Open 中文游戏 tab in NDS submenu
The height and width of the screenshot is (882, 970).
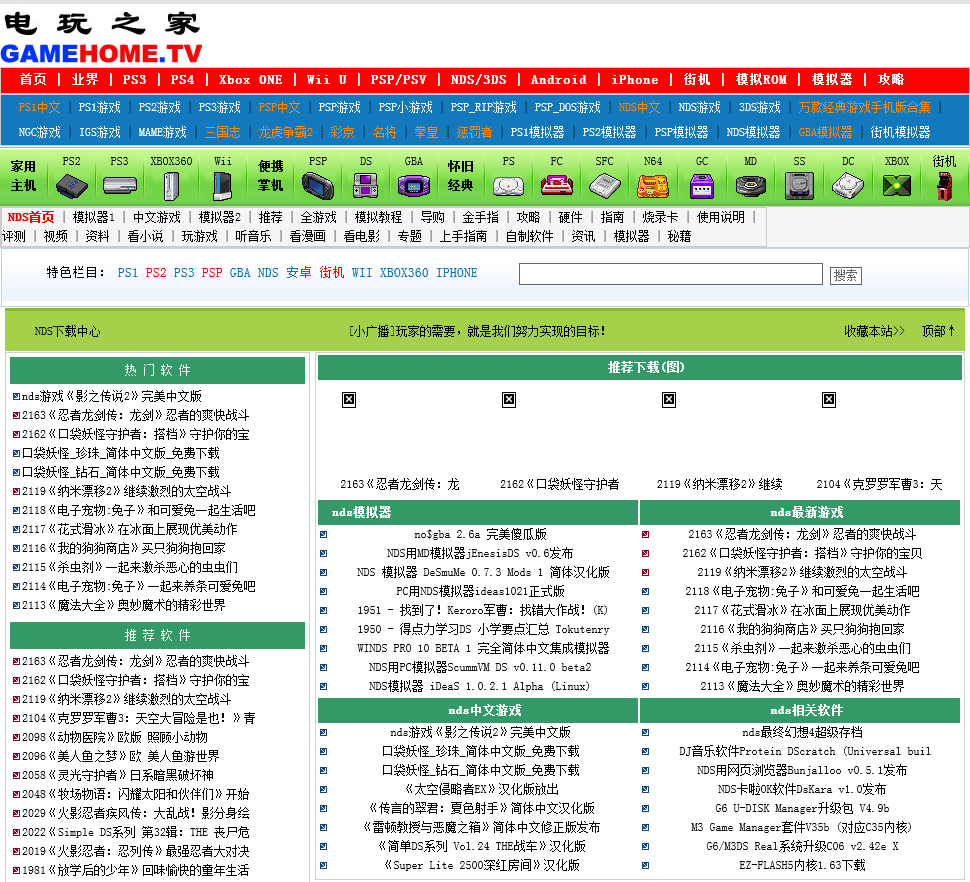tap(157, 217)
